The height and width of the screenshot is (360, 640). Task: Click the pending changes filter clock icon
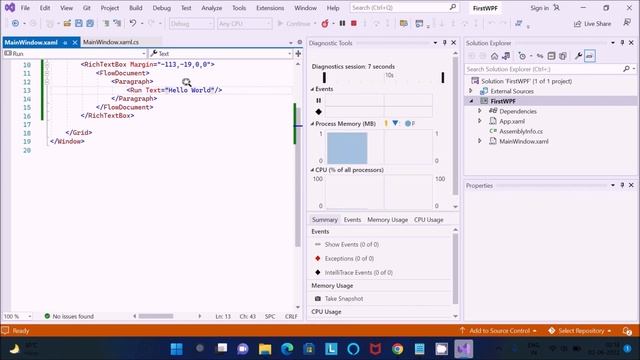coord(522,56)
